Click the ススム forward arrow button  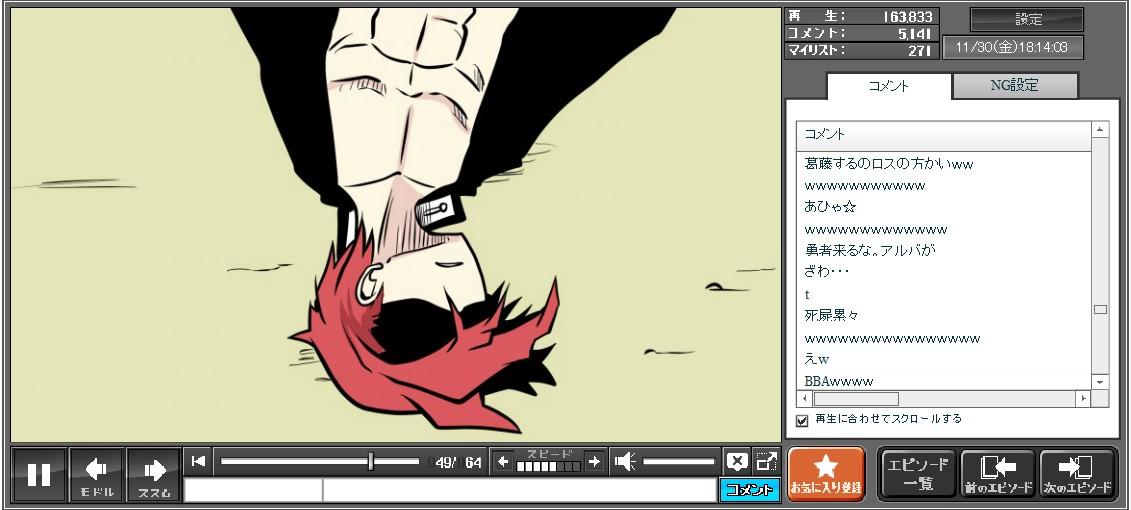click(154, 474)
